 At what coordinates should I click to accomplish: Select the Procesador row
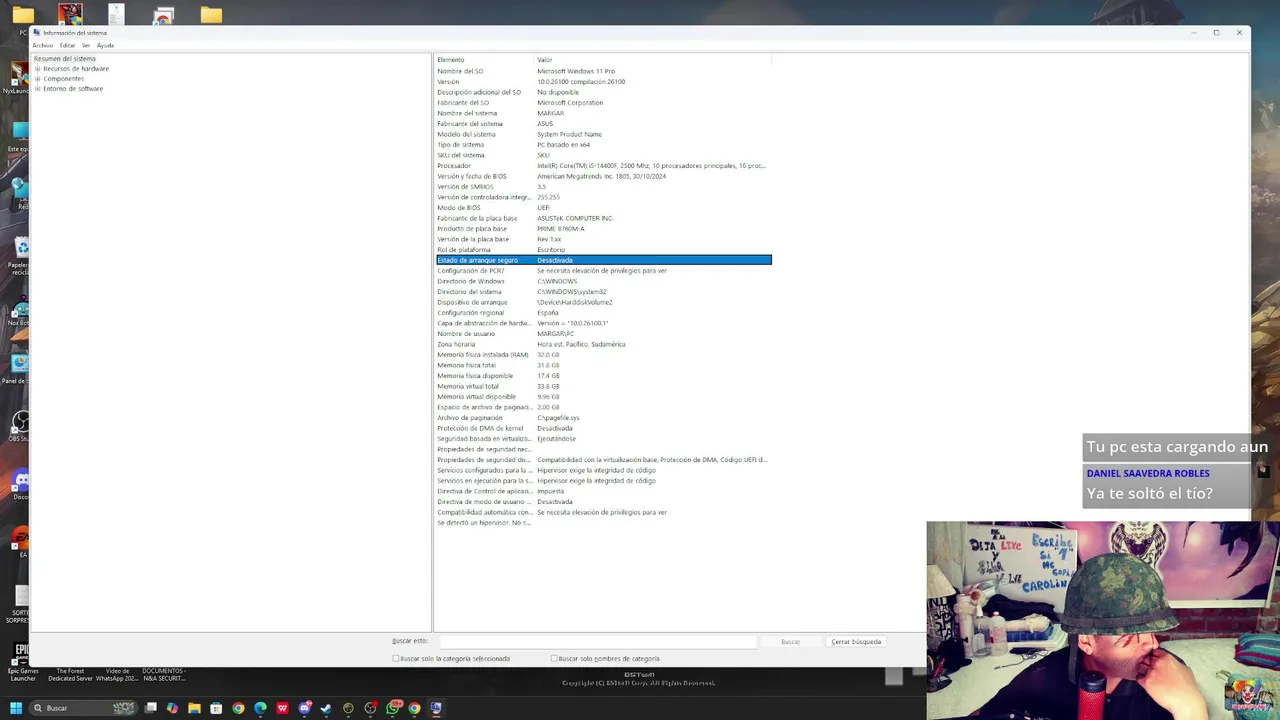(604, 166)
